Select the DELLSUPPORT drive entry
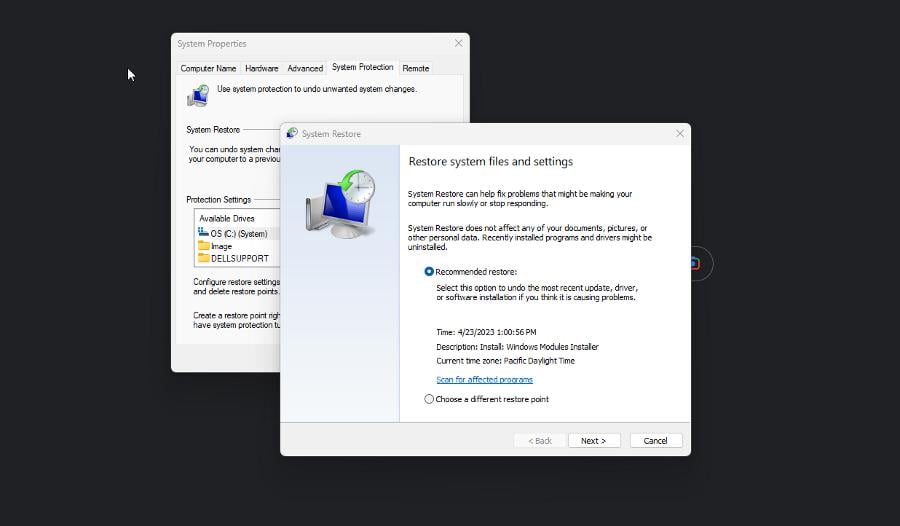Screen dimensions: 900x526 (238, 258)
